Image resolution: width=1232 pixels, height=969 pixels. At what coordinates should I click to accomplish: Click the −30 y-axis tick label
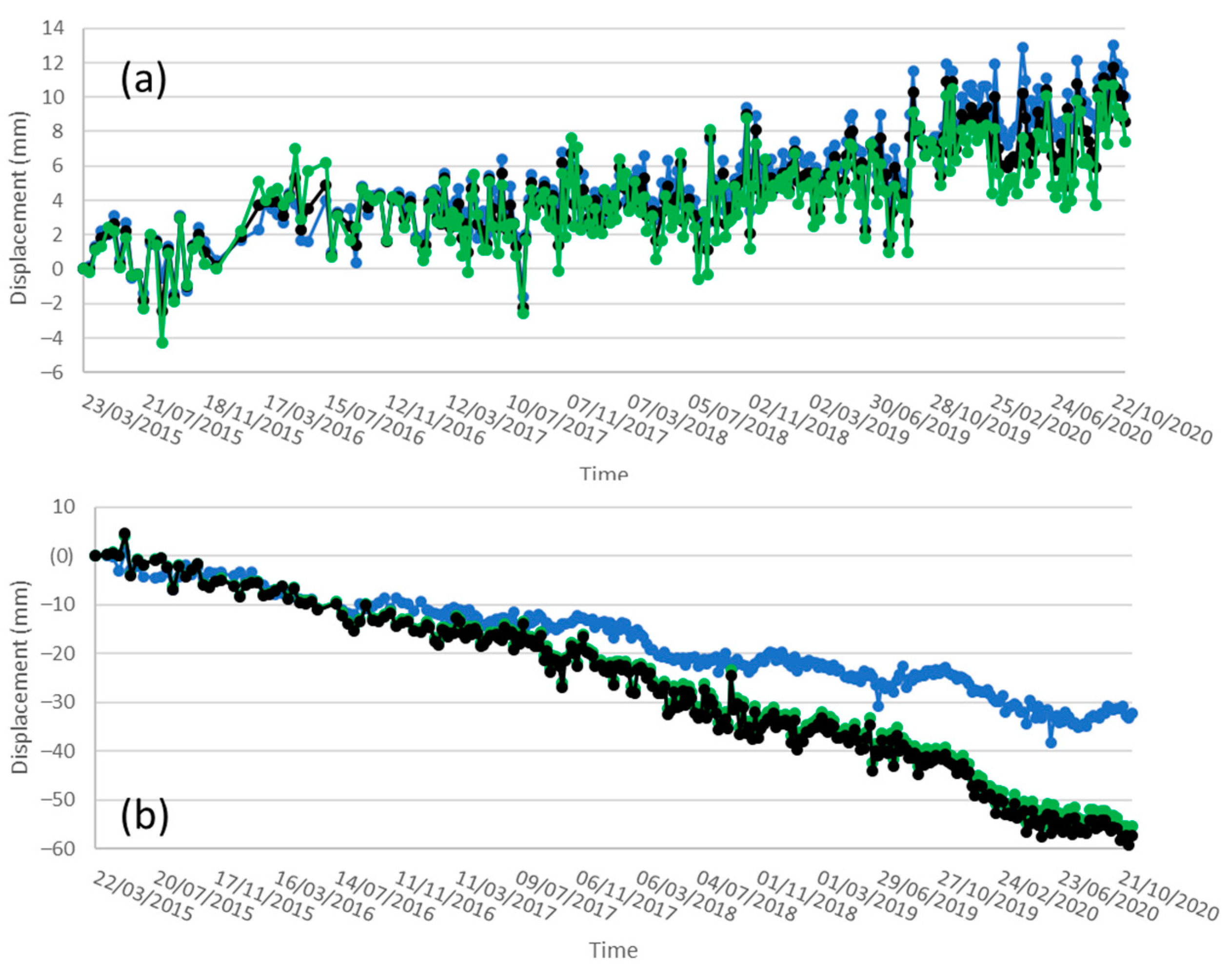point(59,703)
